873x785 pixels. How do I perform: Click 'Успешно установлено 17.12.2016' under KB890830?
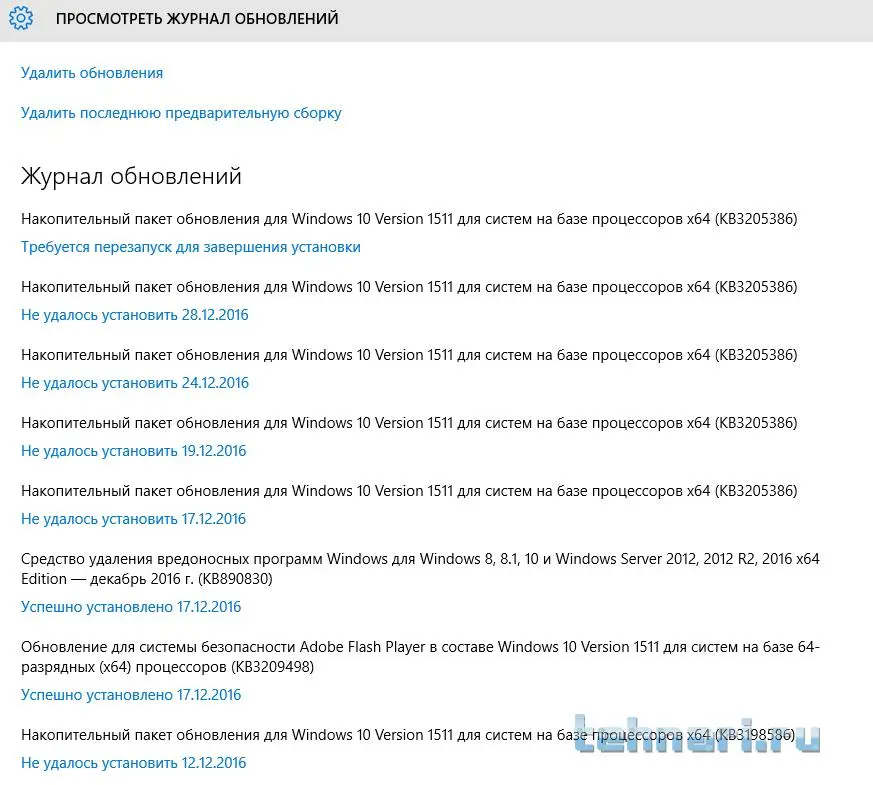coord(131,607)
